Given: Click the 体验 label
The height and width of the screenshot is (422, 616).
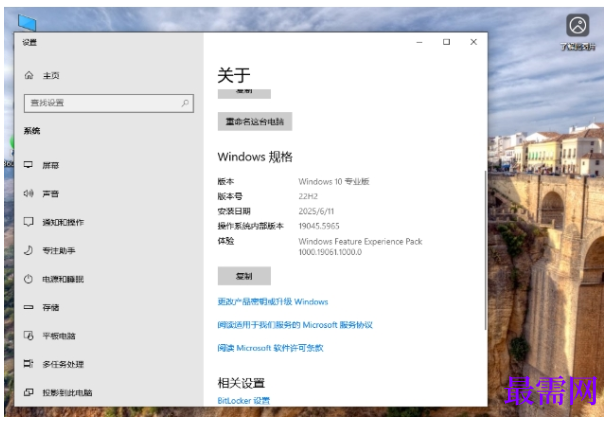Looking at the screenshot, I should [x=226, y=241].
